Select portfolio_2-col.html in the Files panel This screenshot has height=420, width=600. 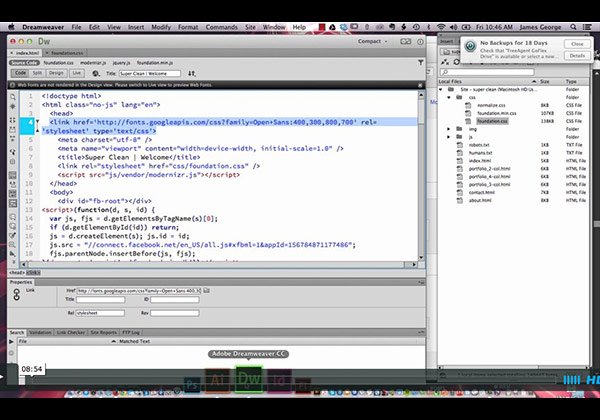point(489,169)
